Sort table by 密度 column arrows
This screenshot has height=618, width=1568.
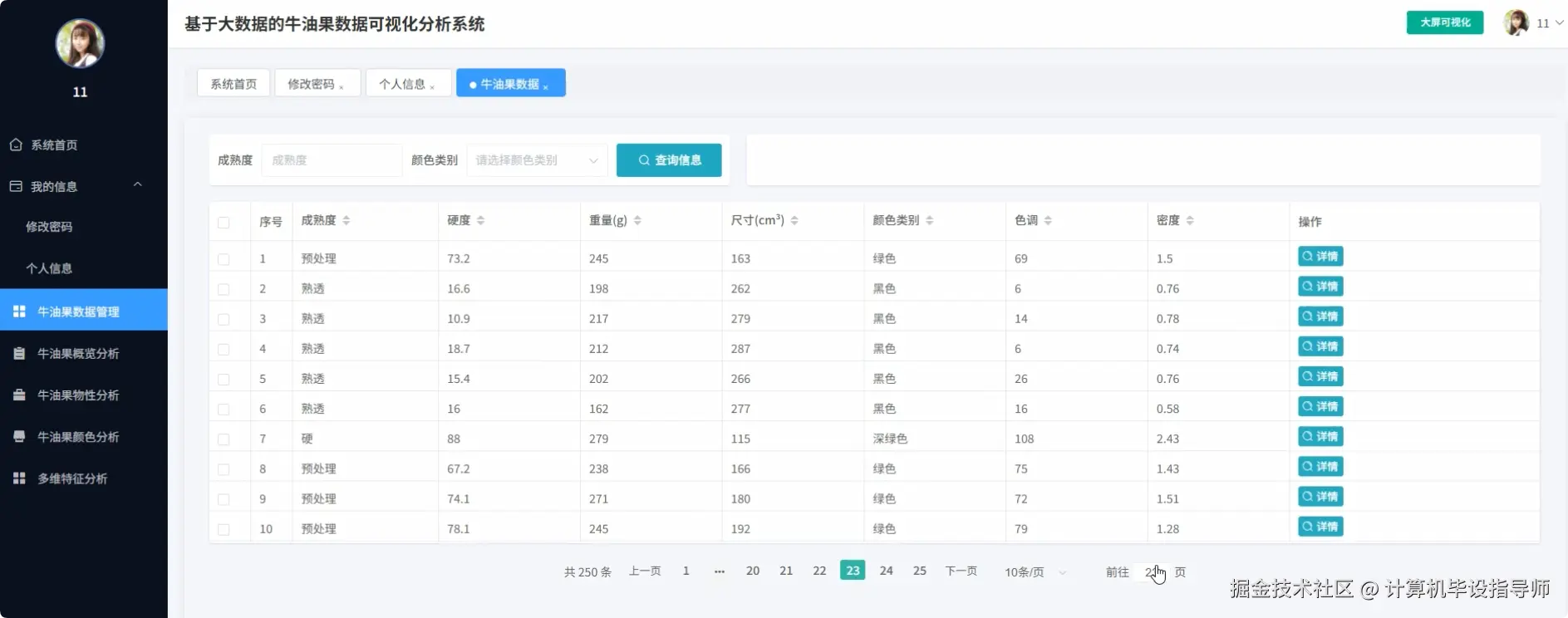point(1190,220)
